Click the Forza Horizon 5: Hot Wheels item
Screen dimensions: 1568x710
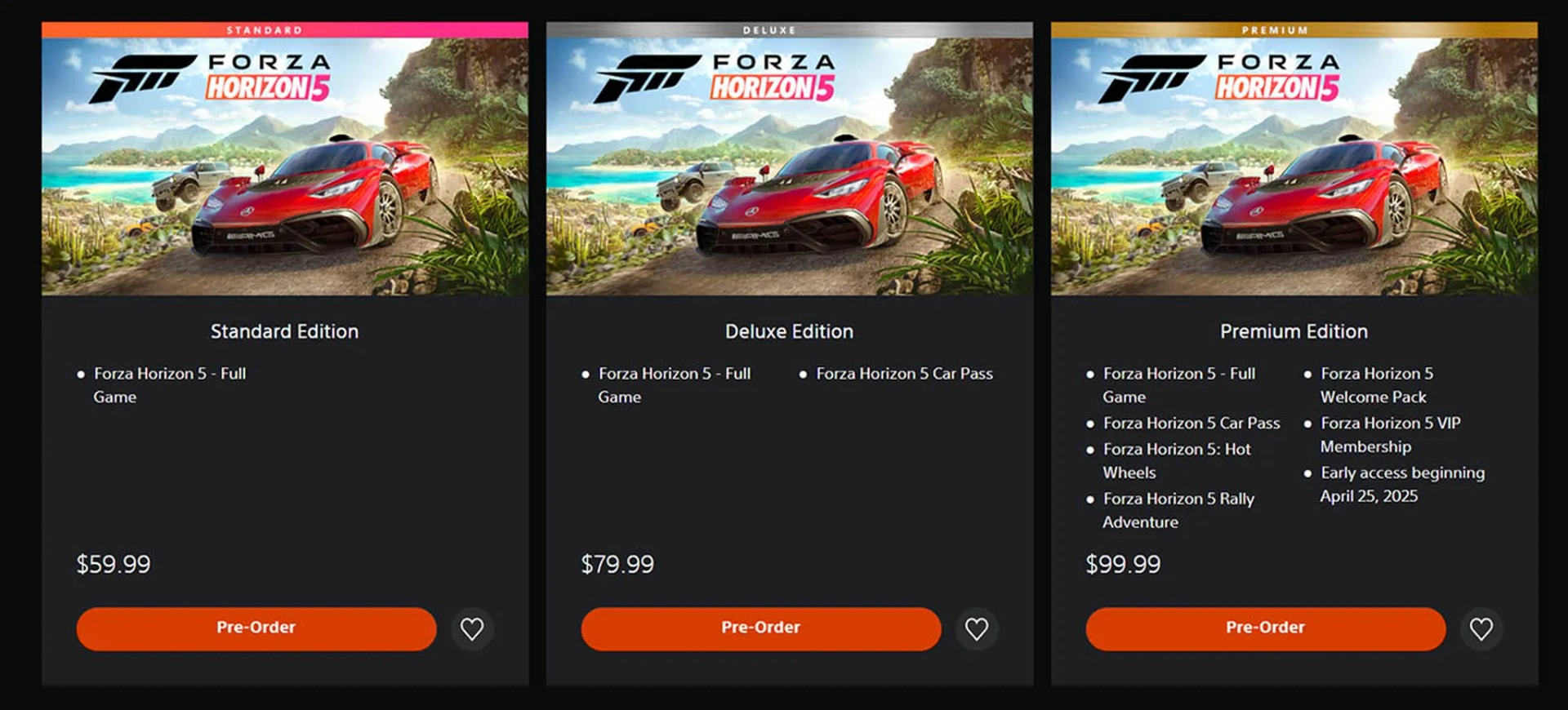coord(1178,460)
